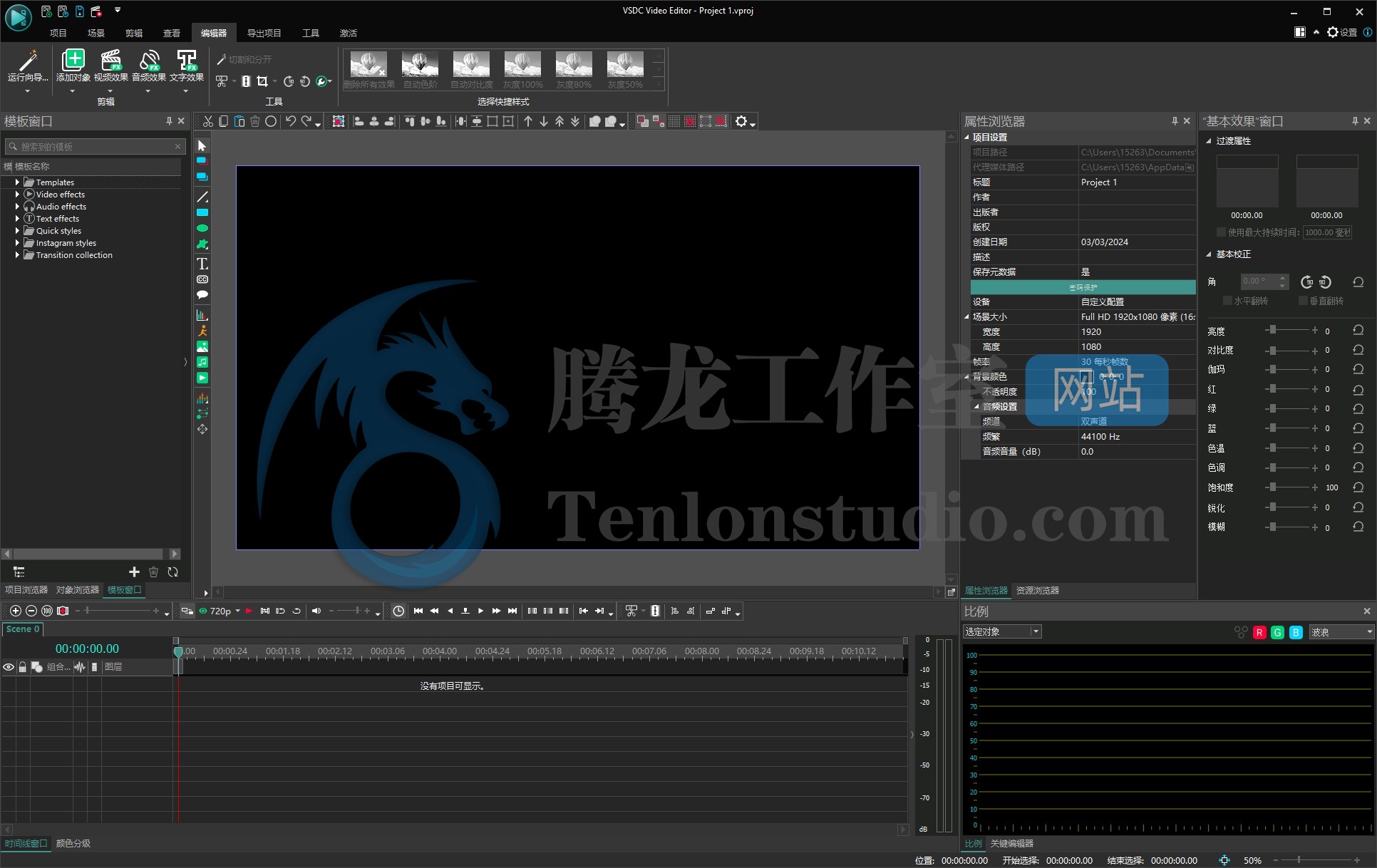Expand the Transition collection tree node
Screen dimensions: 1377x868
click(x=17, y=255)
